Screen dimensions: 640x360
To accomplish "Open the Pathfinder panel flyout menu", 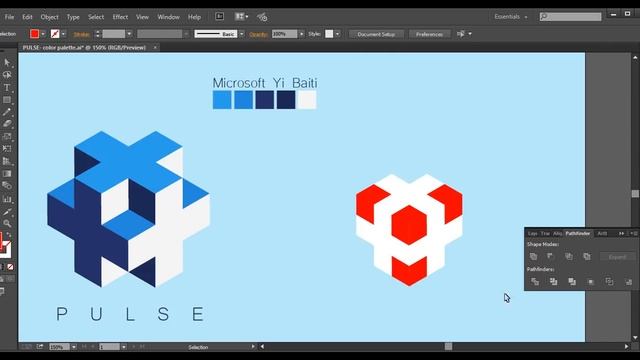I will [x=634, y=233].
